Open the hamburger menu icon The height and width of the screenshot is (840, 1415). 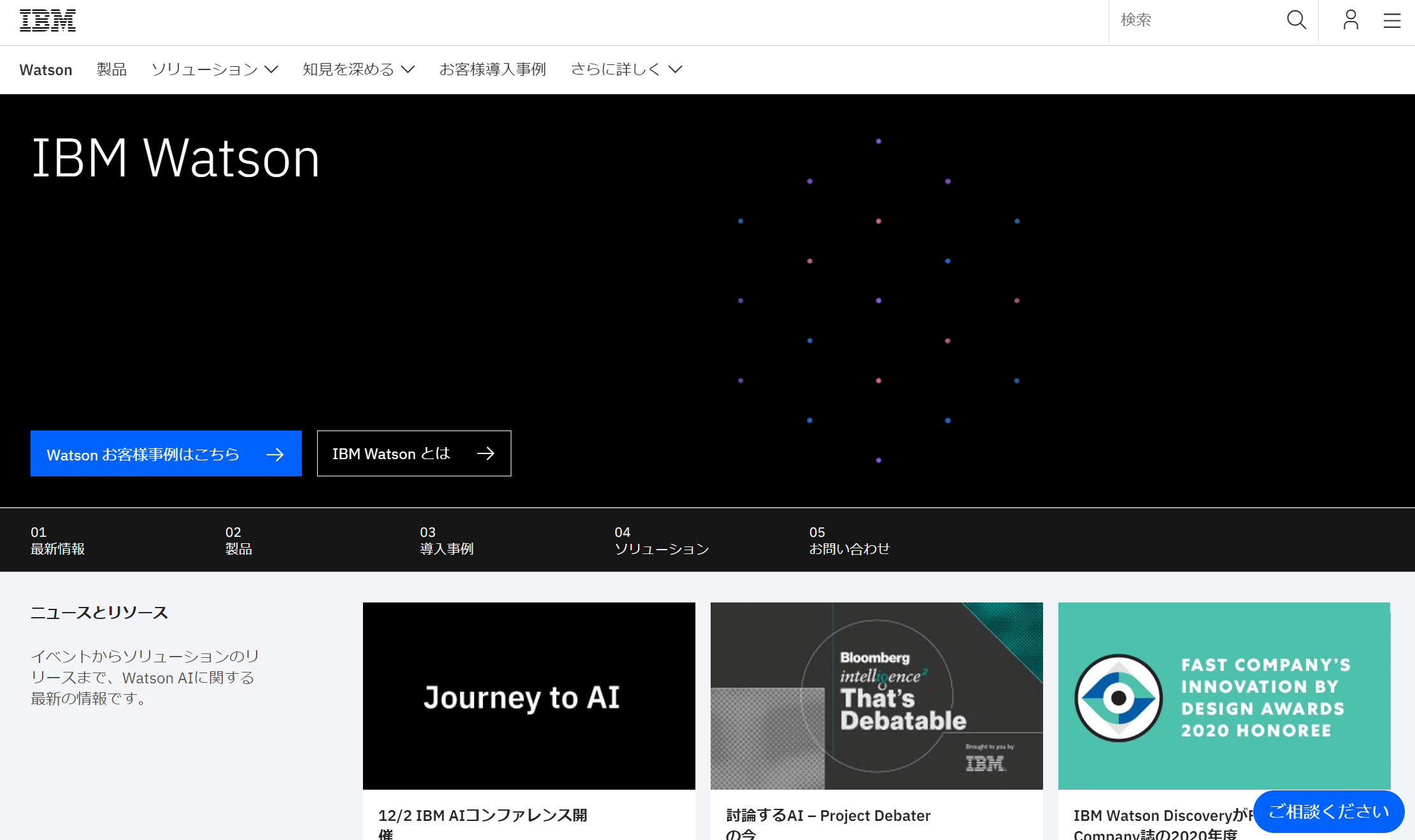point(1392,20)
